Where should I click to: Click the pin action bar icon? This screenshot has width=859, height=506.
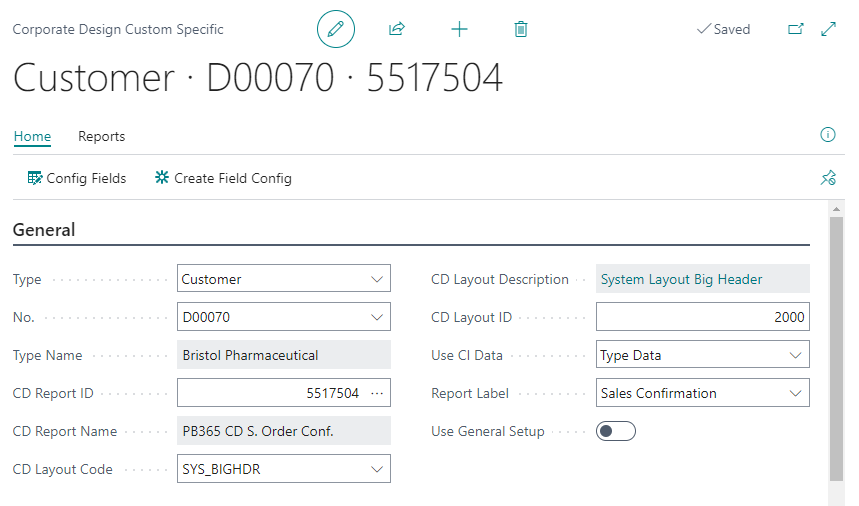click(828, 178)
